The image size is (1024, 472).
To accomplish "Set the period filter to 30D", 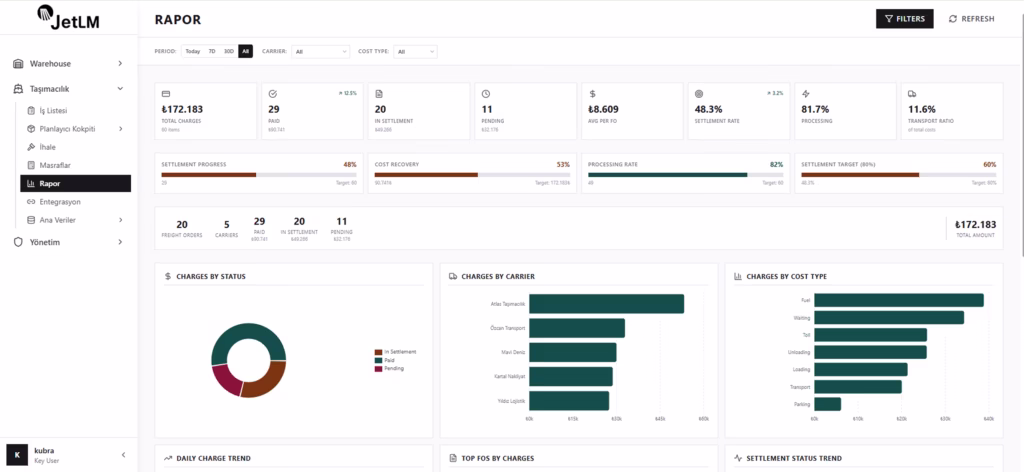I will (x=228, y=51).
